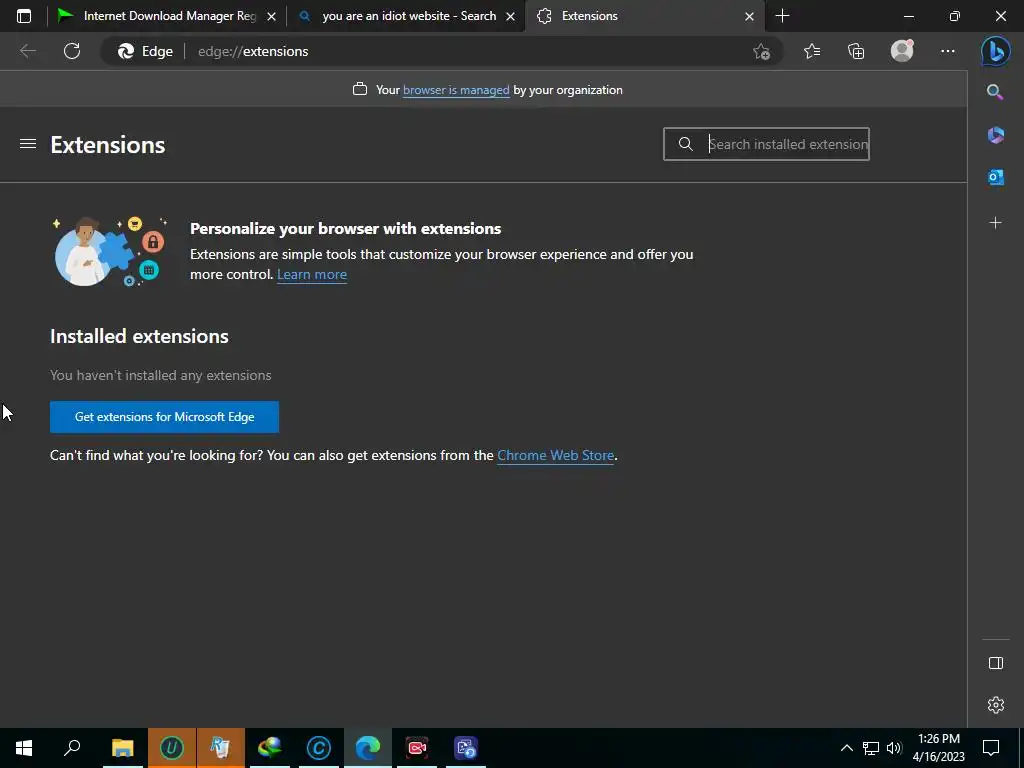This screenshot has height=768, width=1024.
Task: Refresh the current page
Action: [x=72, y=51]
